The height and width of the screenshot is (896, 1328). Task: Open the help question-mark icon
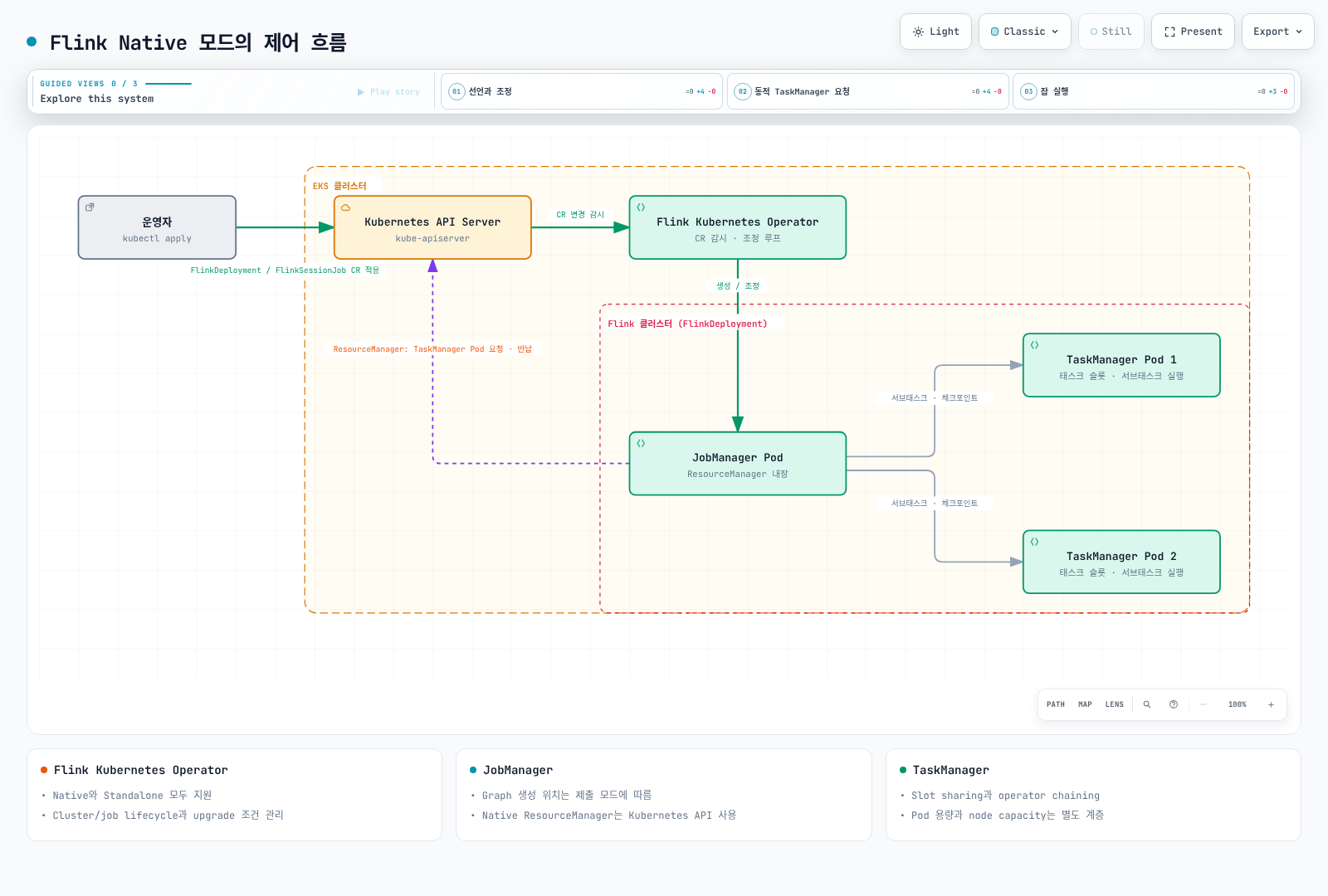[x=1174, y=704]
